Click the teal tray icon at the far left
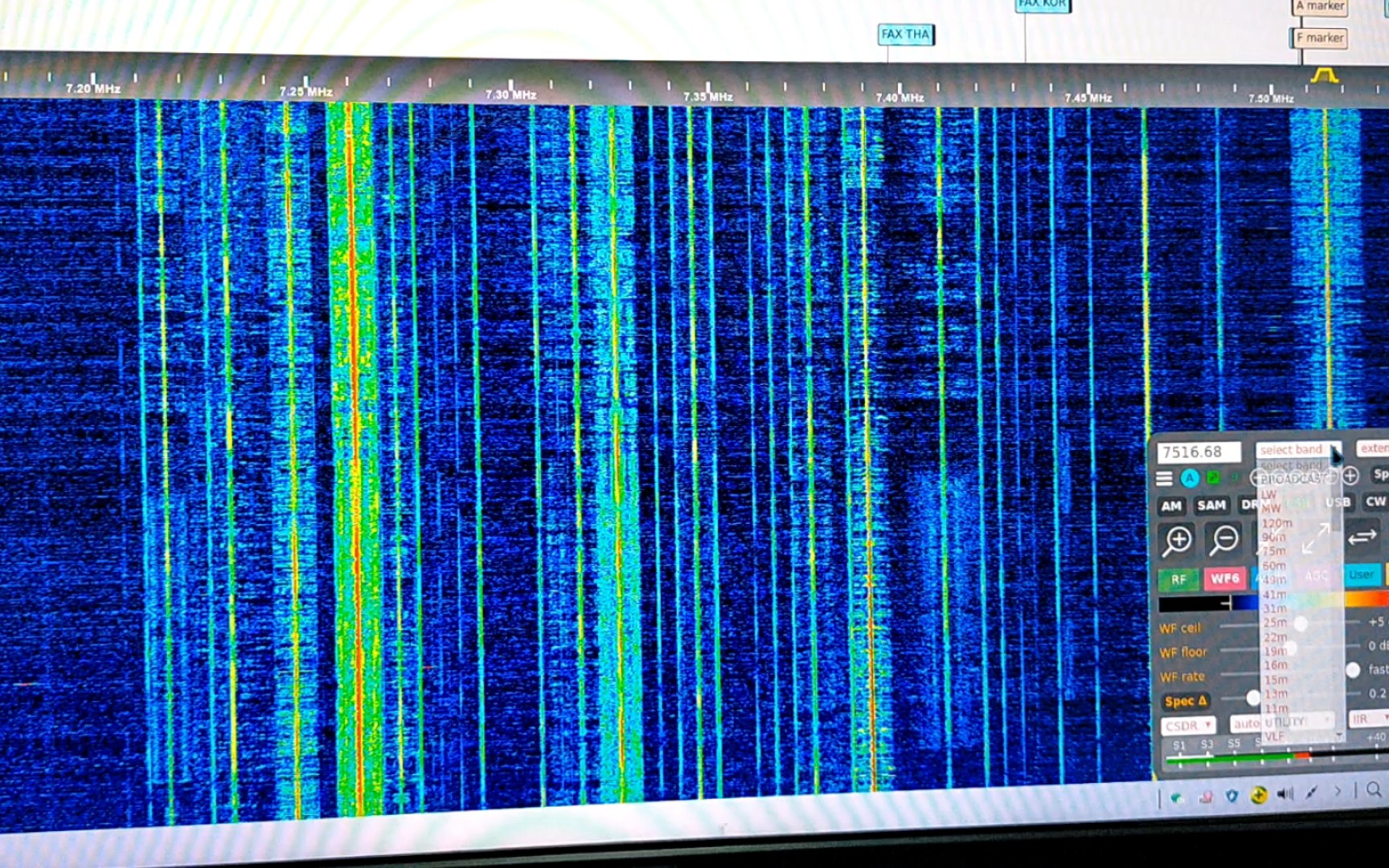This screenshot has width=1389, height=868. pyautogui.click(x=1177, y=797)
